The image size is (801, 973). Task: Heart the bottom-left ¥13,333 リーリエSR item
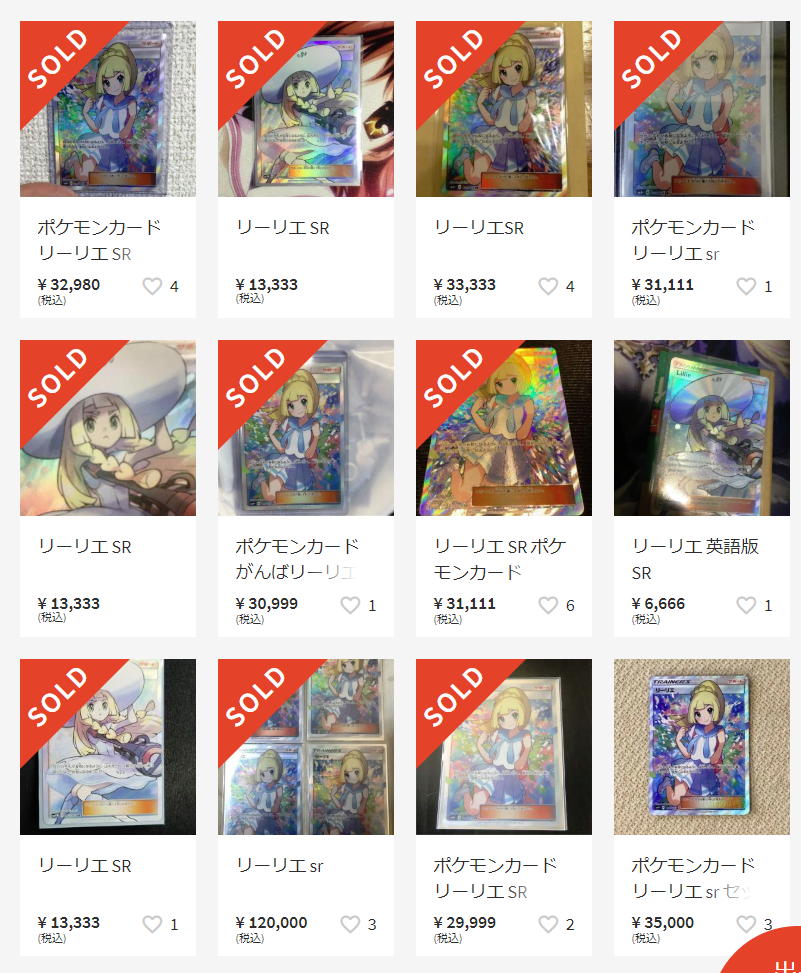(x=152, y=924)
